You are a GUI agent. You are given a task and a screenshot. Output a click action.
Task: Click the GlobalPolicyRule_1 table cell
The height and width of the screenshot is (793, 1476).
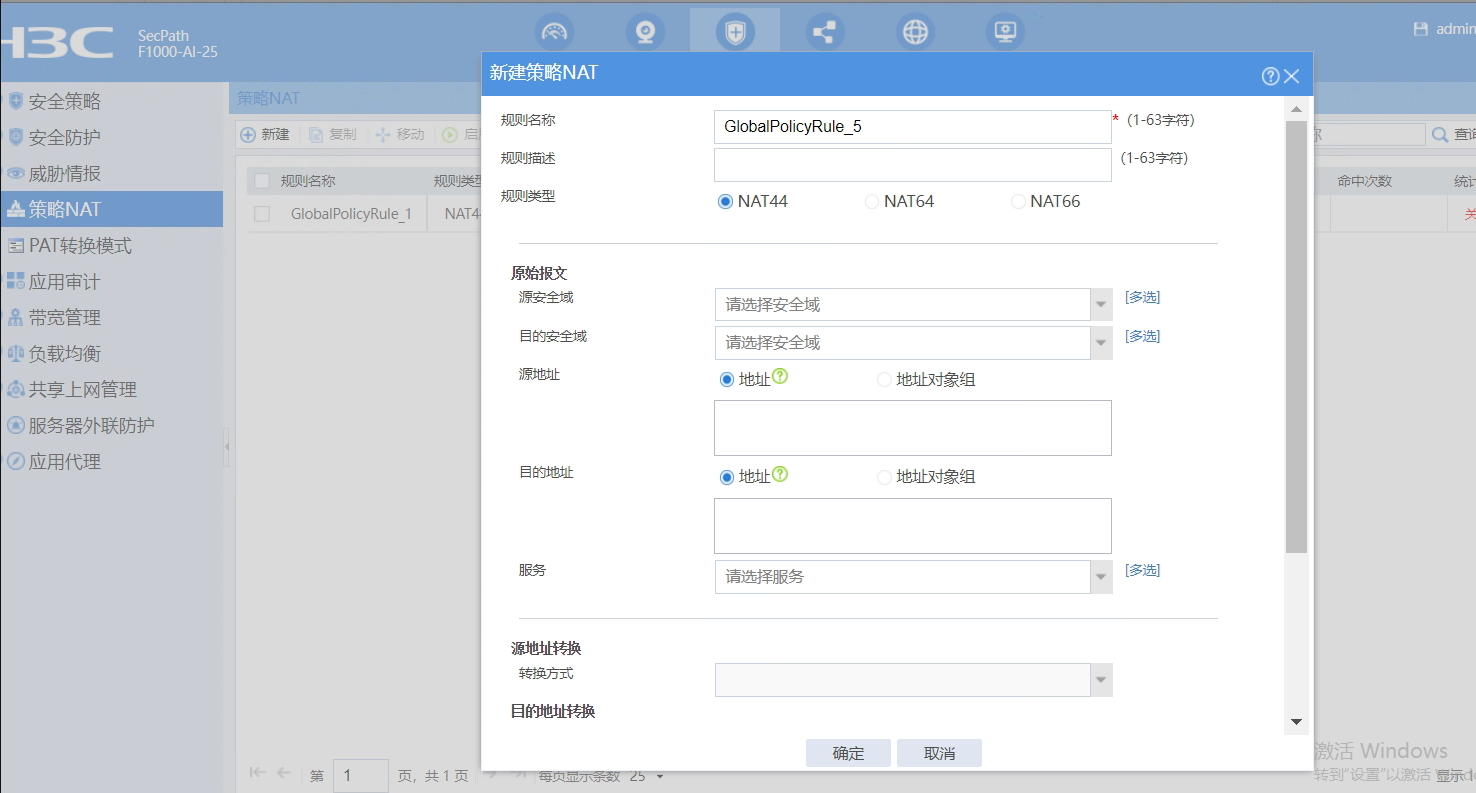(351, 214)
